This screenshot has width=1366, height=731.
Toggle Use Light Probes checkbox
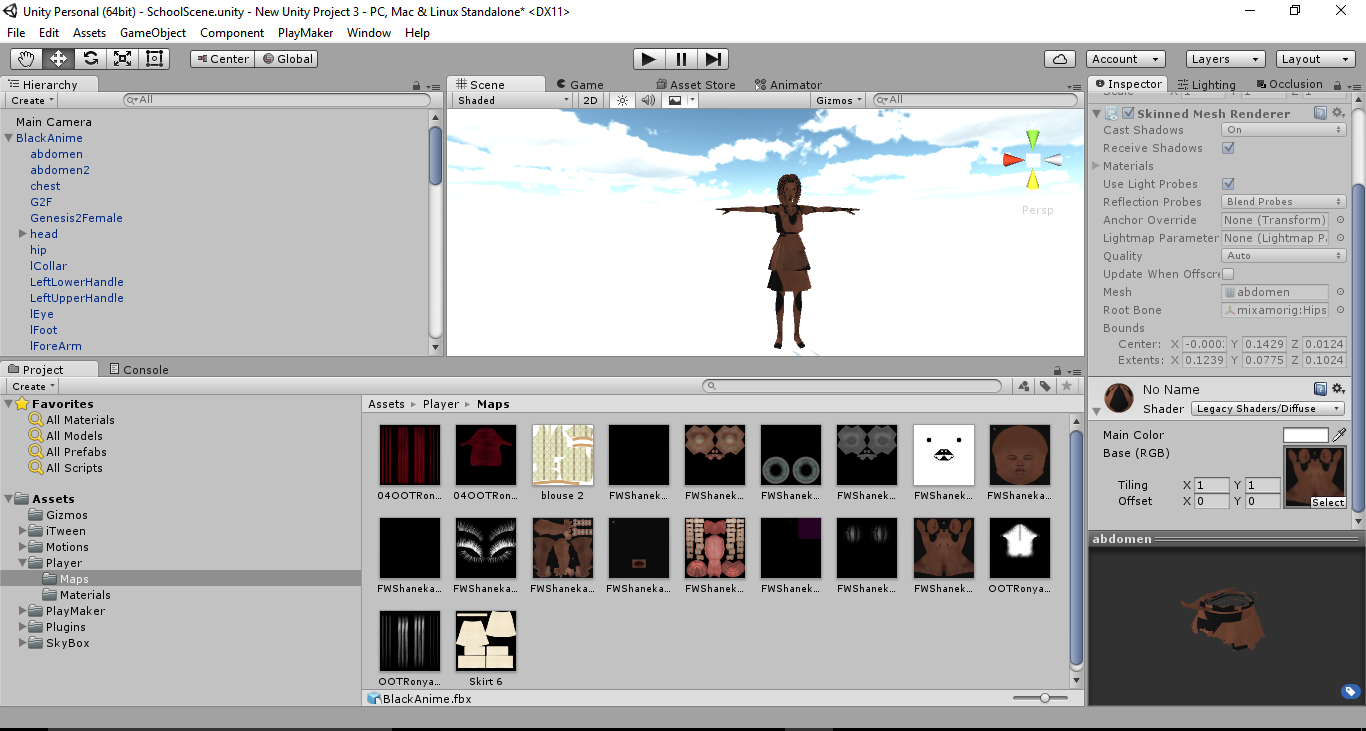click(x=1228, y=184)
